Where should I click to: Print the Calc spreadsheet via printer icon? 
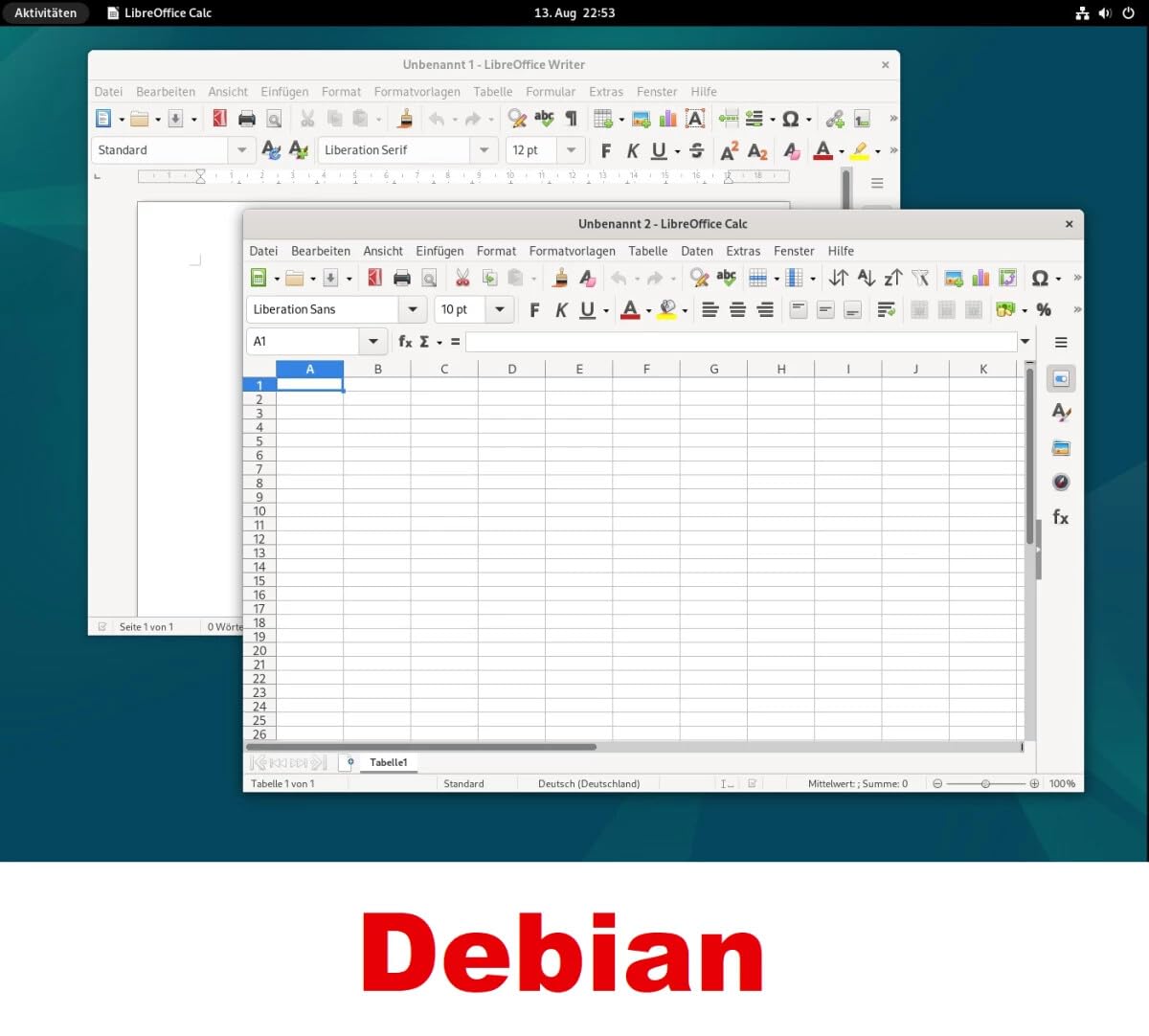(x=402, y=278)
